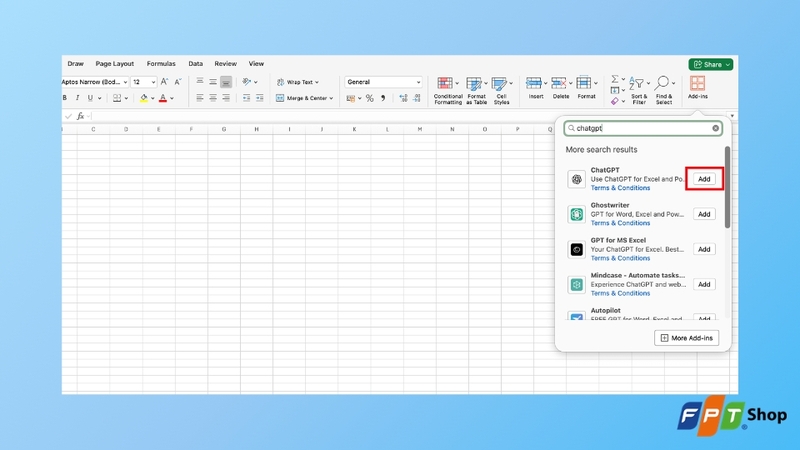Decrease font size
Image resolution: width=800 pixels, height=450 pixels.
coord(178,82)
